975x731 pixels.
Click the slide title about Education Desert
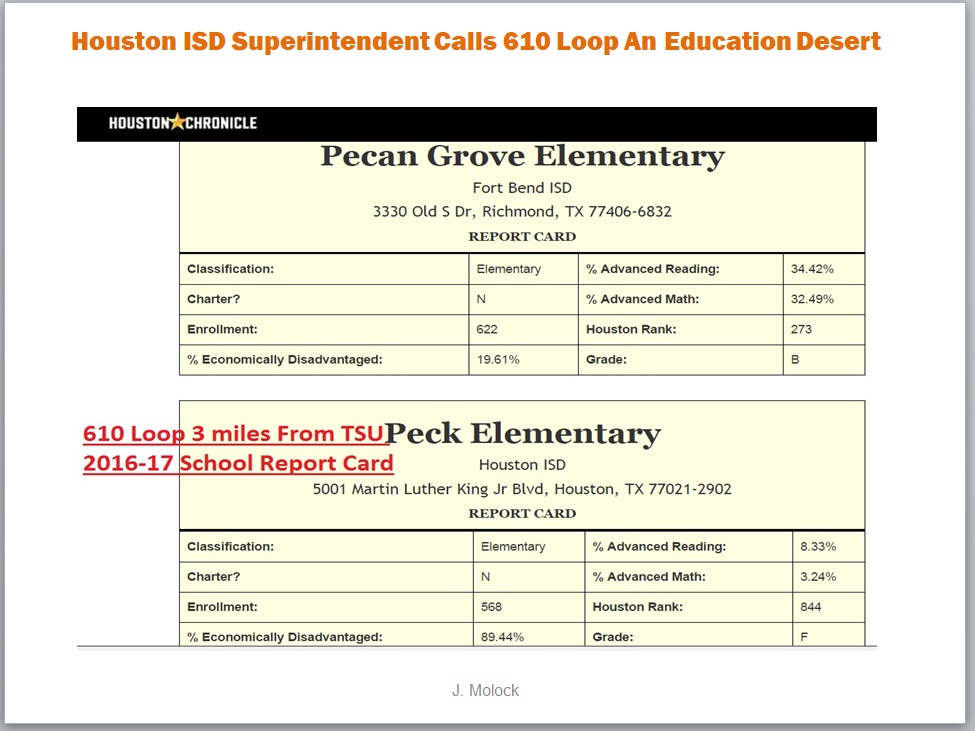[476, 42]
